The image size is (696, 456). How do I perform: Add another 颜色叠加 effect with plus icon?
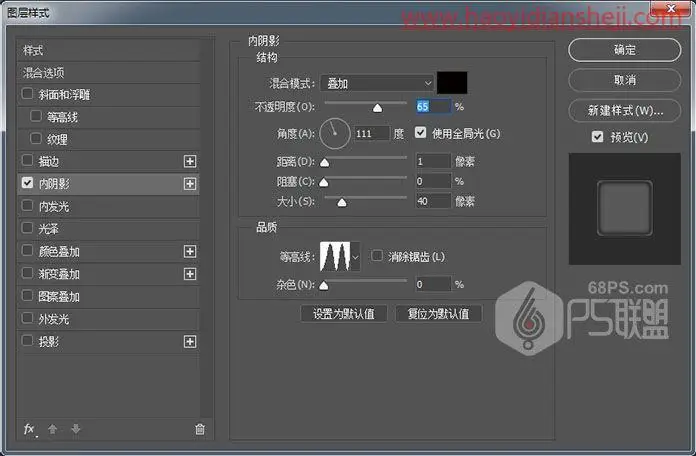(190, 251)
